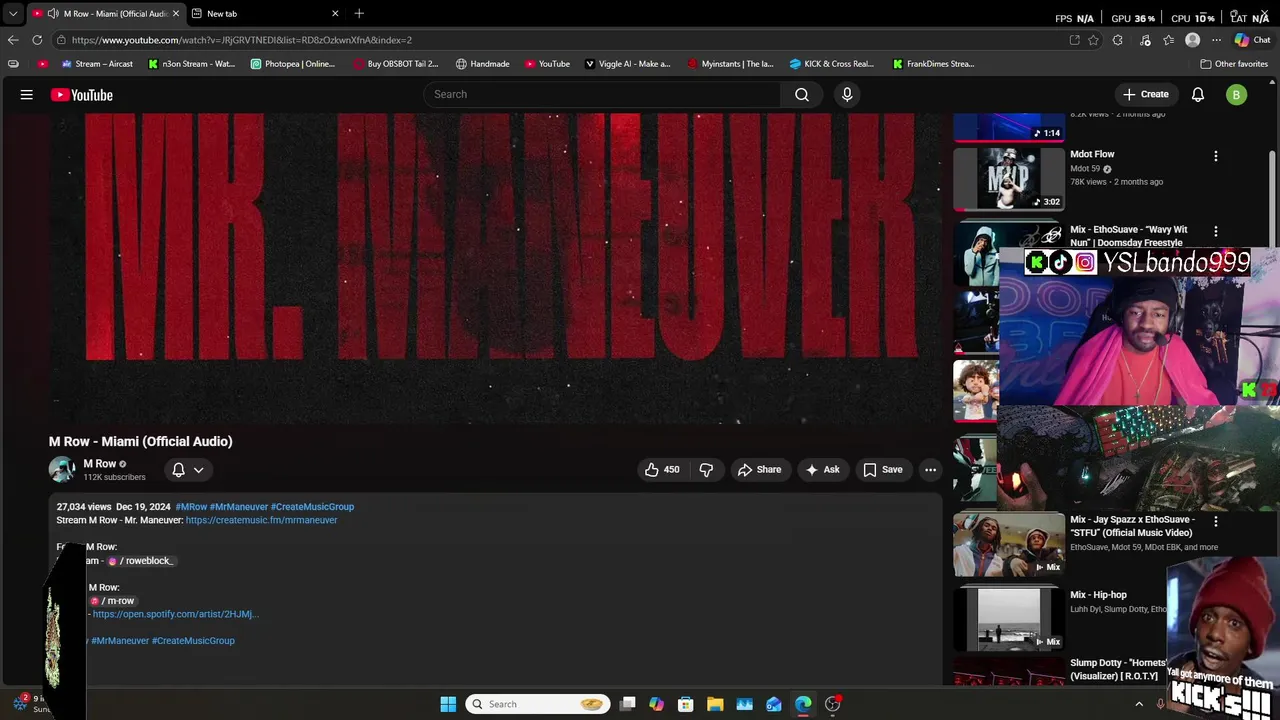
Task: Open the #CreateMusicGroup hashtag in the top line
Action: click(x=312, y=507)
